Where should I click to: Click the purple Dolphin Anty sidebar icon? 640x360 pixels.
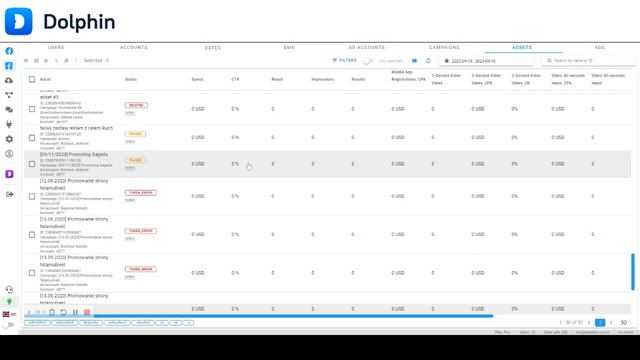(9, 174)
